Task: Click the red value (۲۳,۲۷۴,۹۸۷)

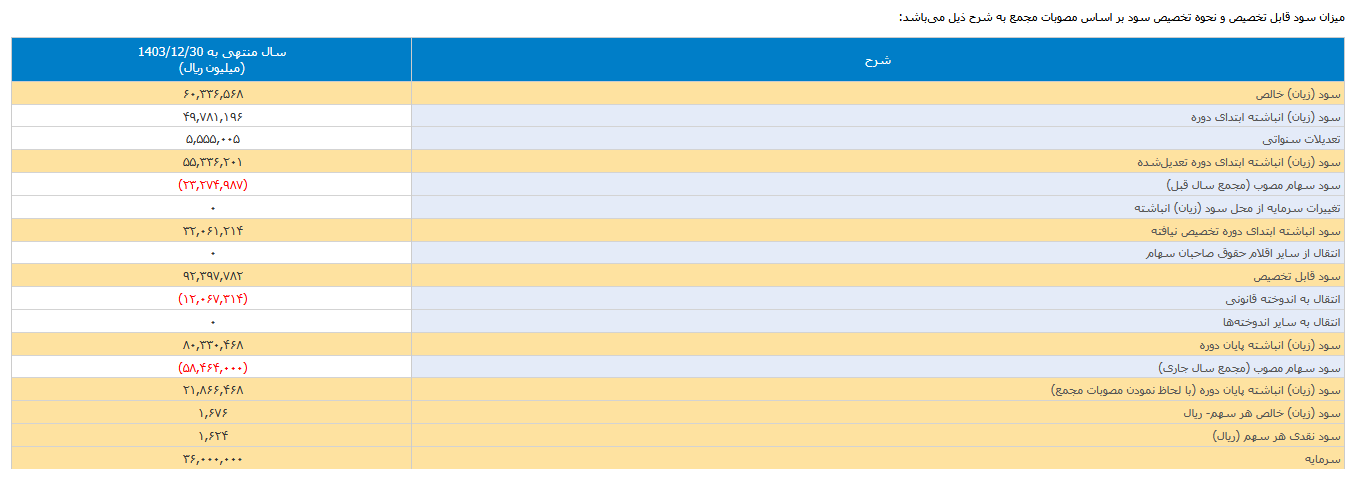Action: click(x=212, y=186)
